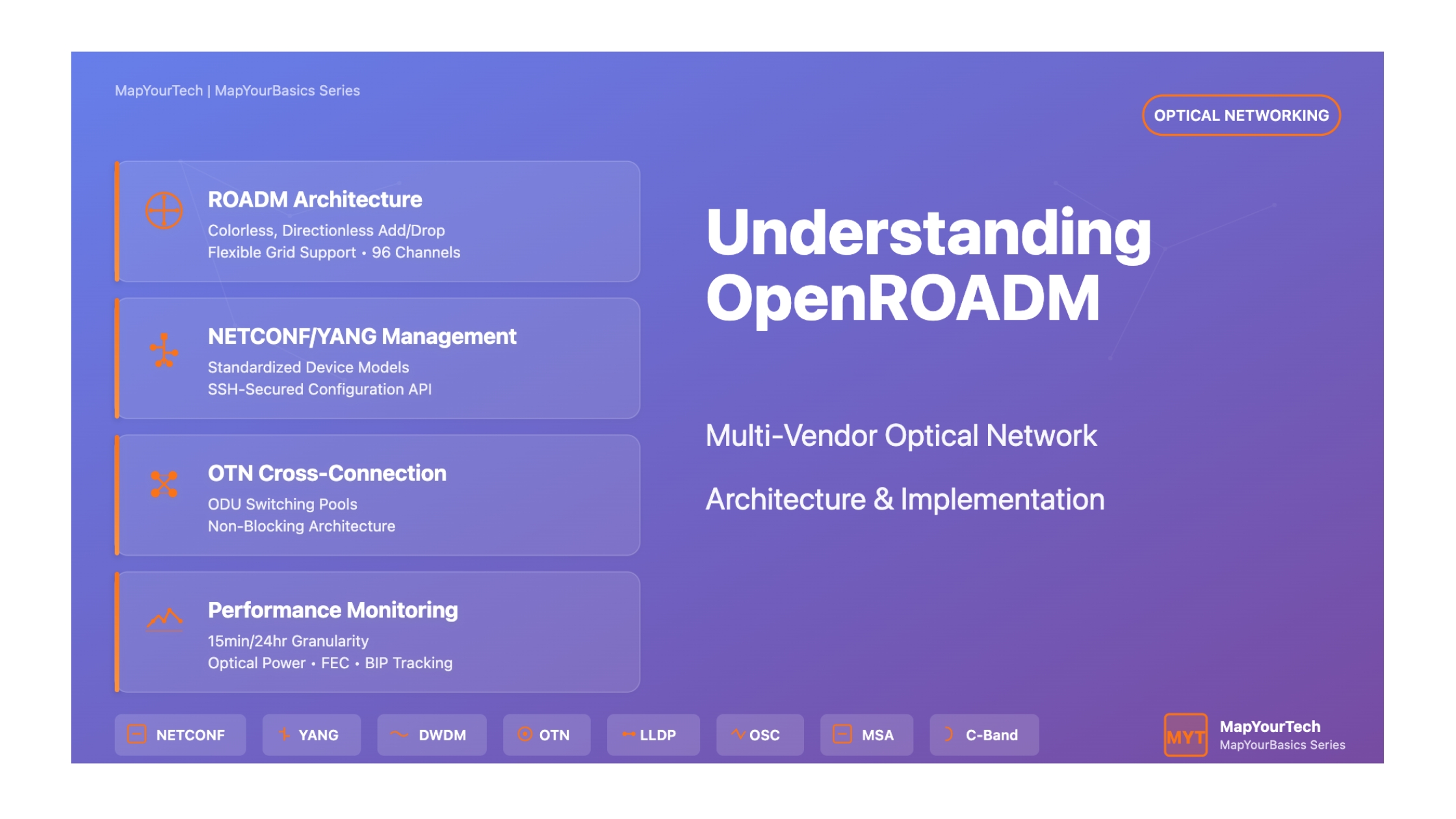The image size is (1456, 819).
Task: Click the Understanding OpenROADM title
Action: (x=928, y=265)
